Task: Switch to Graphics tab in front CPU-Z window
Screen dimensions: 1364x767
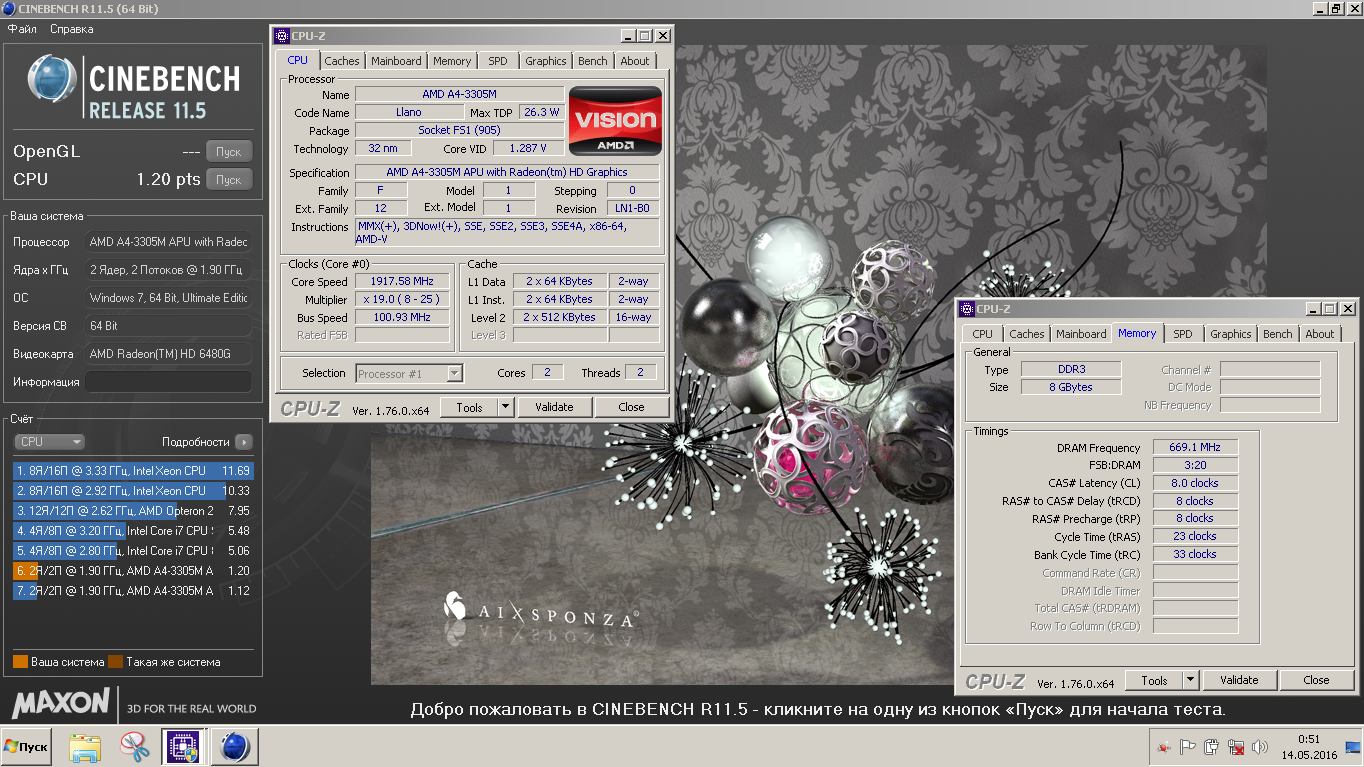Action: [546, 61]
